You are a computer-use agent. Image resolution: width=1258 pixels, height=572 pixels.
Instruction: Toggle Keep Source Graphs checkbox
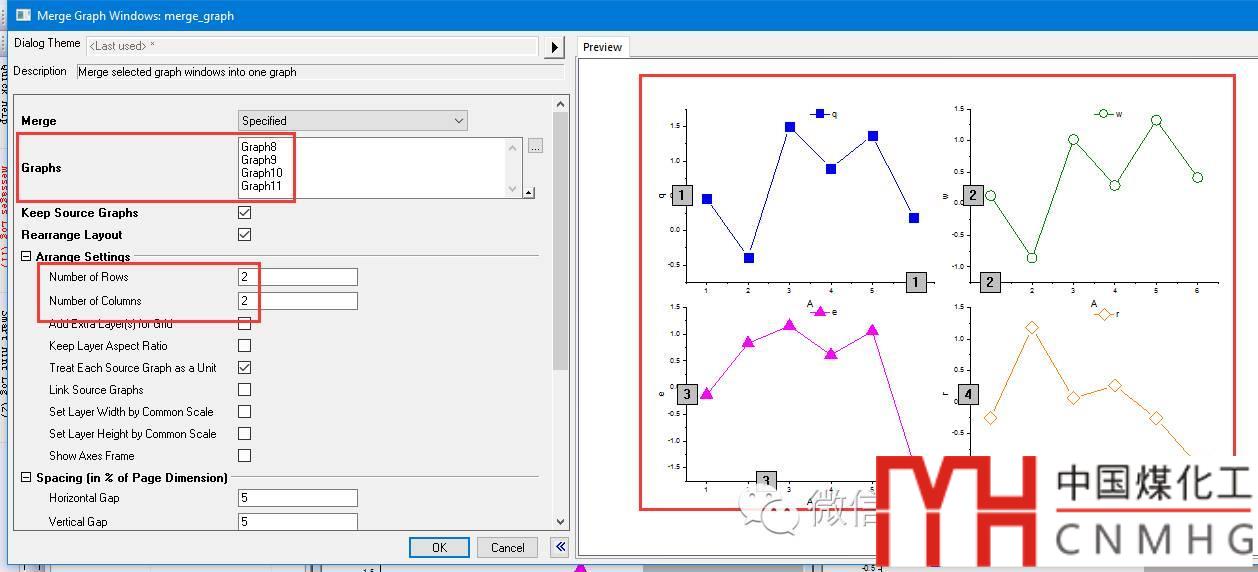point(244,212)
